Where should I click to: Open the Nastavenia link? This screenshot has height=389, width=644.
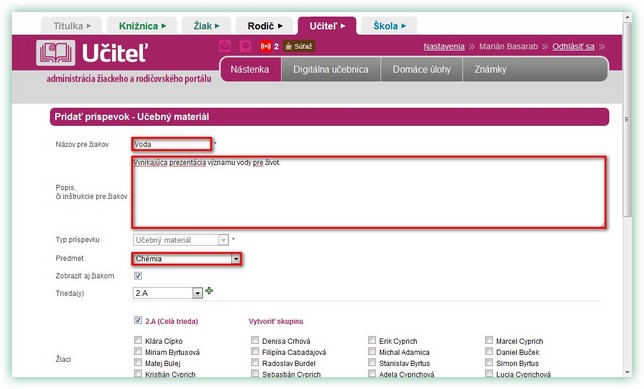pyautogui.click(x=444, y=46)
